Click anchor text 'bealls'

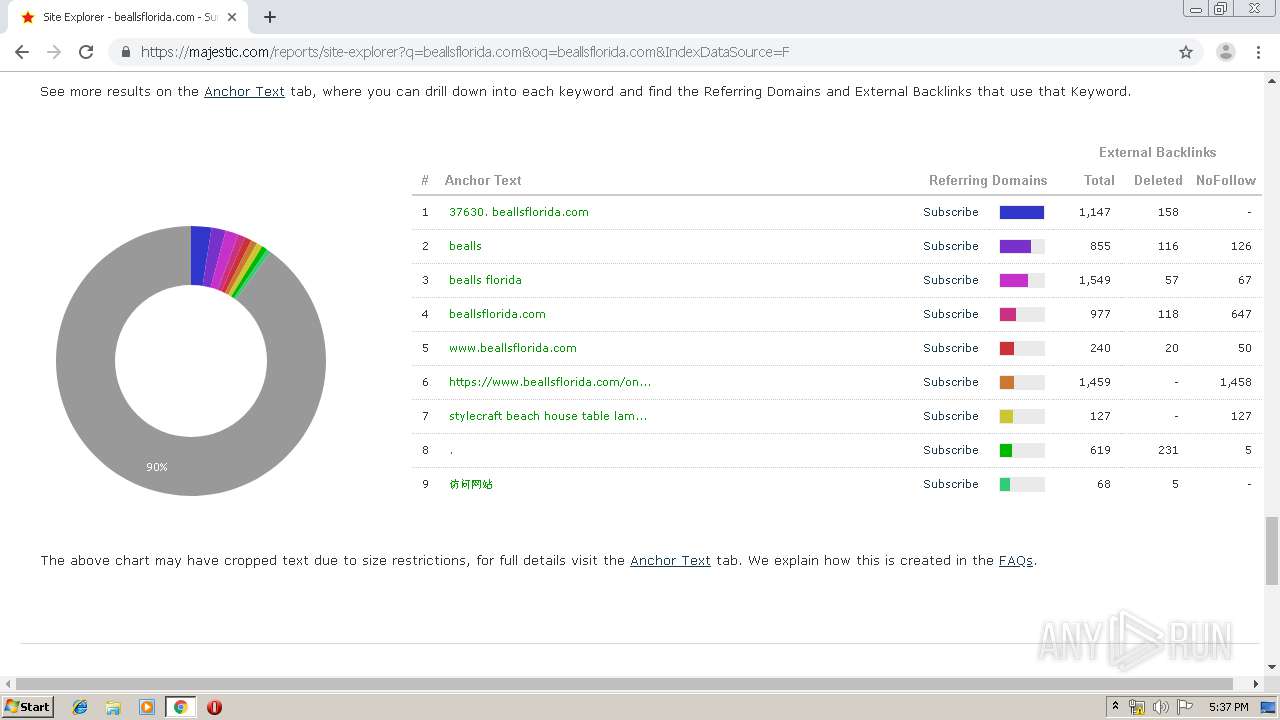pyautogui.click(x=465, y=246)
